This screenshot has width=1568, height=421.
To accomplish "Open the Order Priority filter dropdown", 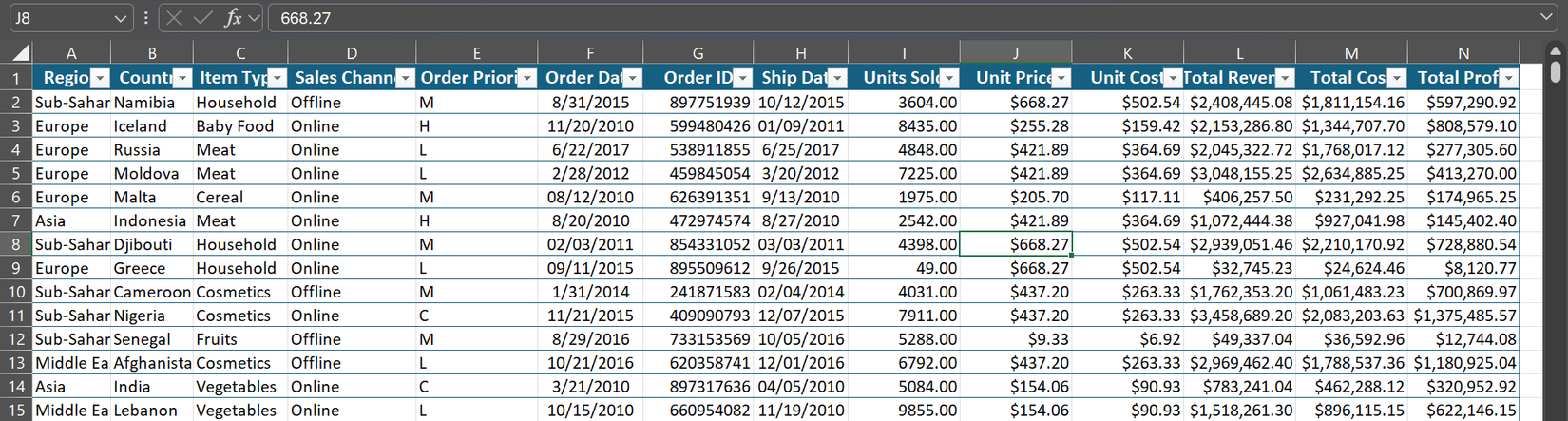I will coord(526,78).
